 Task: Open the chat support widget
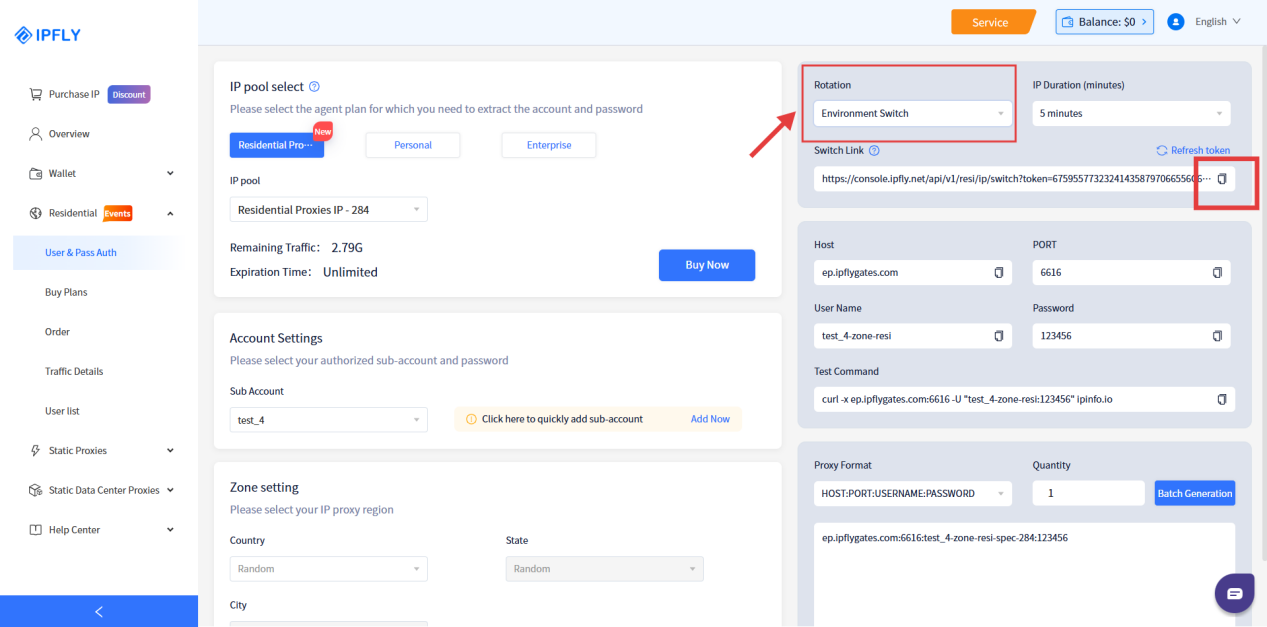(1234, 593)
